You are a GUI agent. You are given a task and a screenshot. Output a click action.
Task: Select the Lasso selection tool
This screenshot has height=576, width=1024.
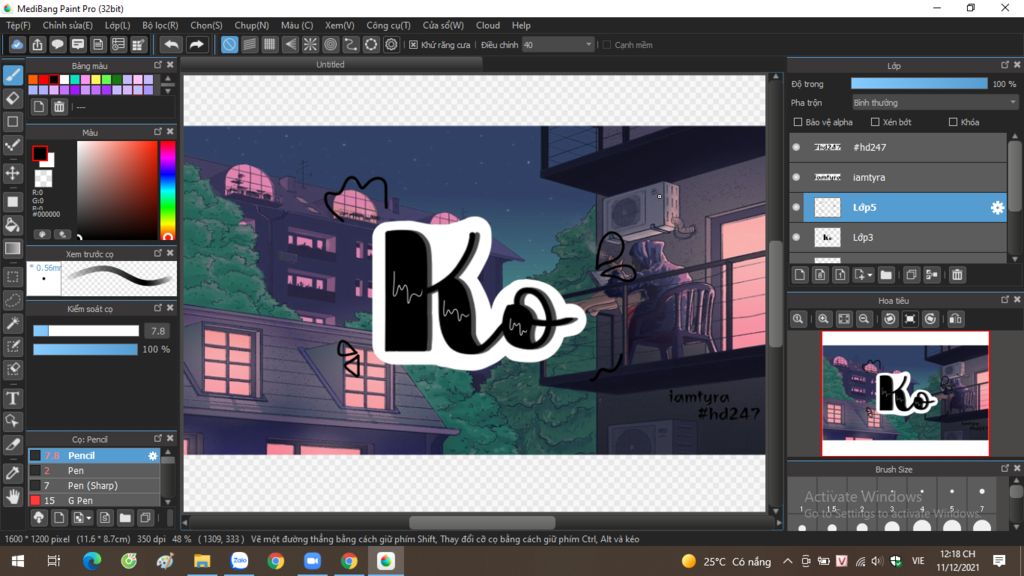click(x=12, y=300)
